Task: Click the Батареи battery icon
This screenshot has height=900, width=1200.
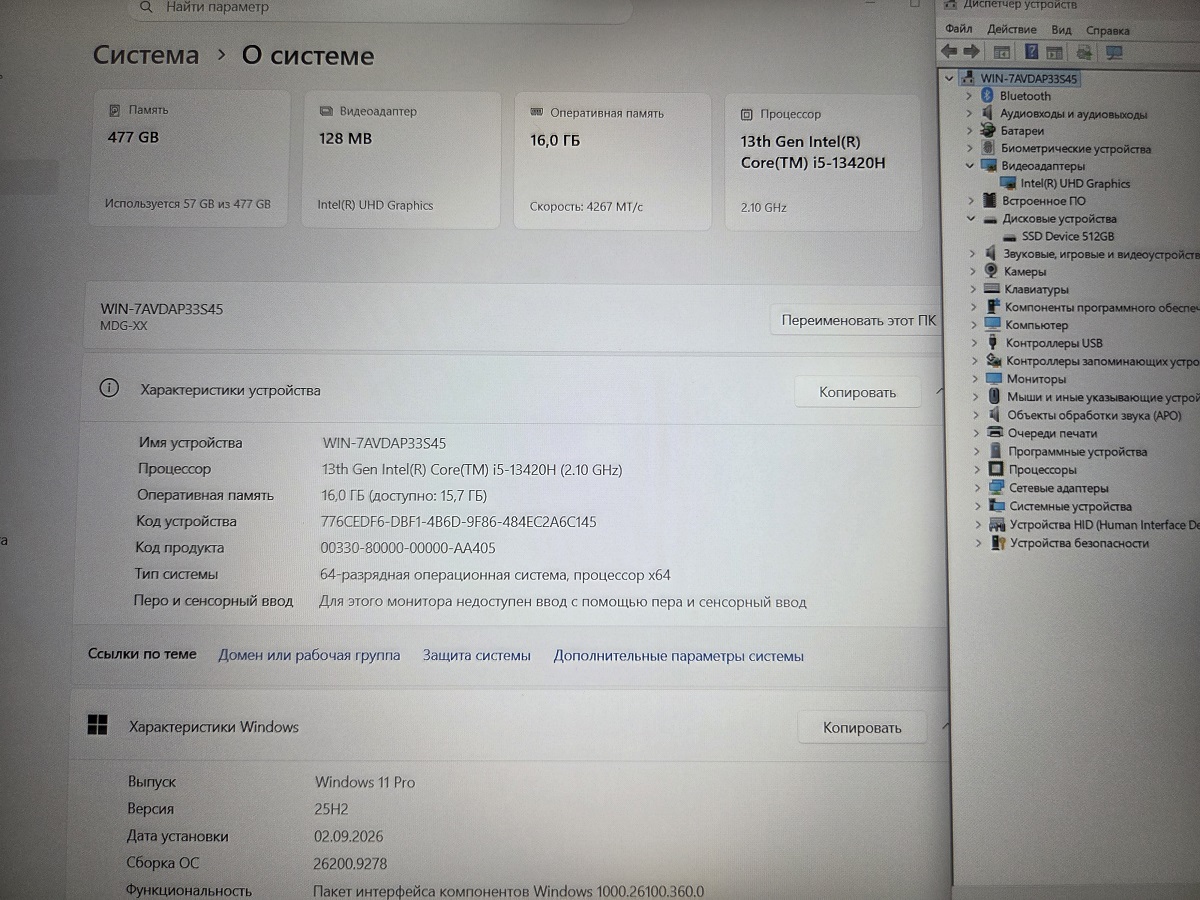Action: click(x=989, y=131)
